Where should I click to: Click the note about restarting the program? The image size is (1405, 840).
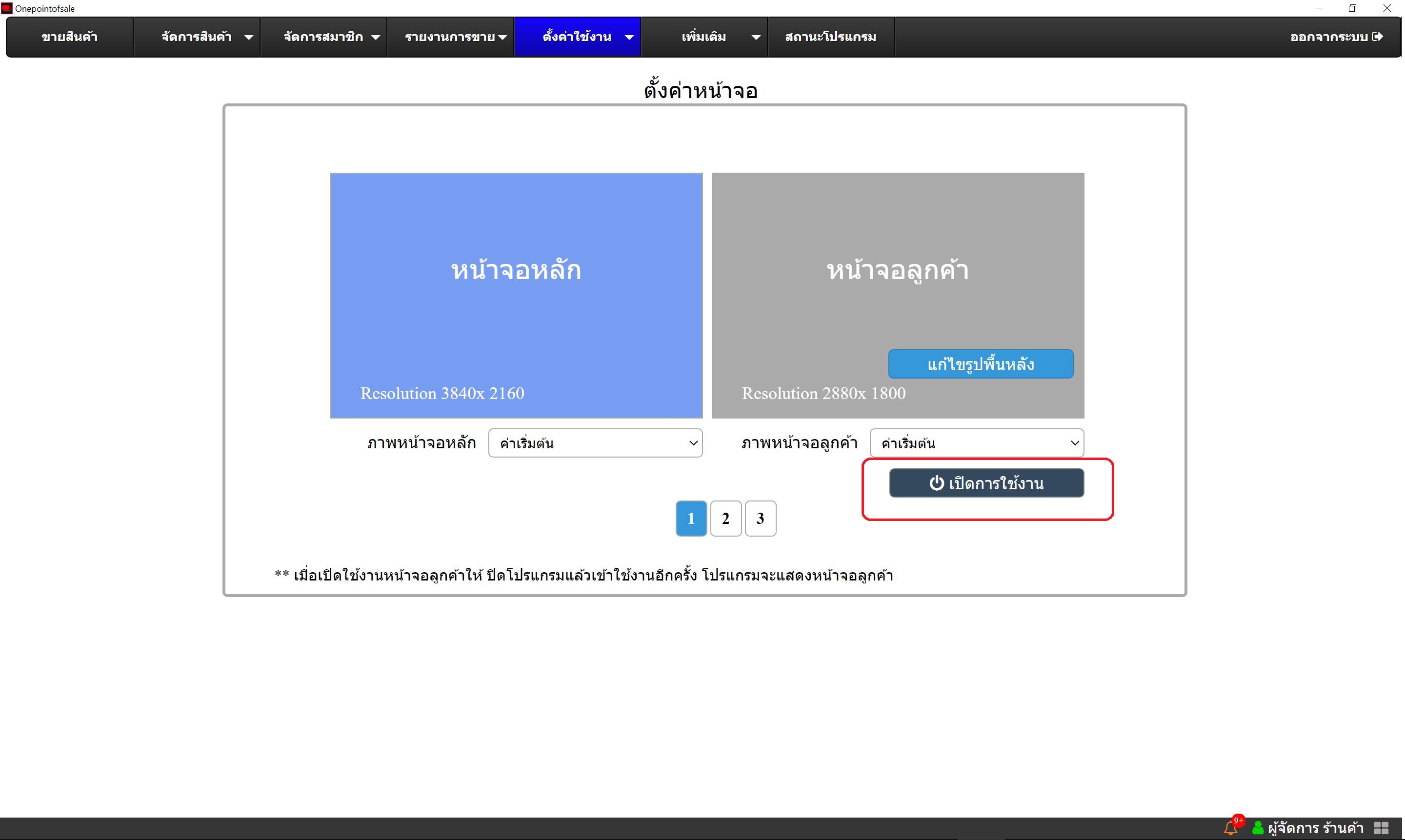pos(584,576)
